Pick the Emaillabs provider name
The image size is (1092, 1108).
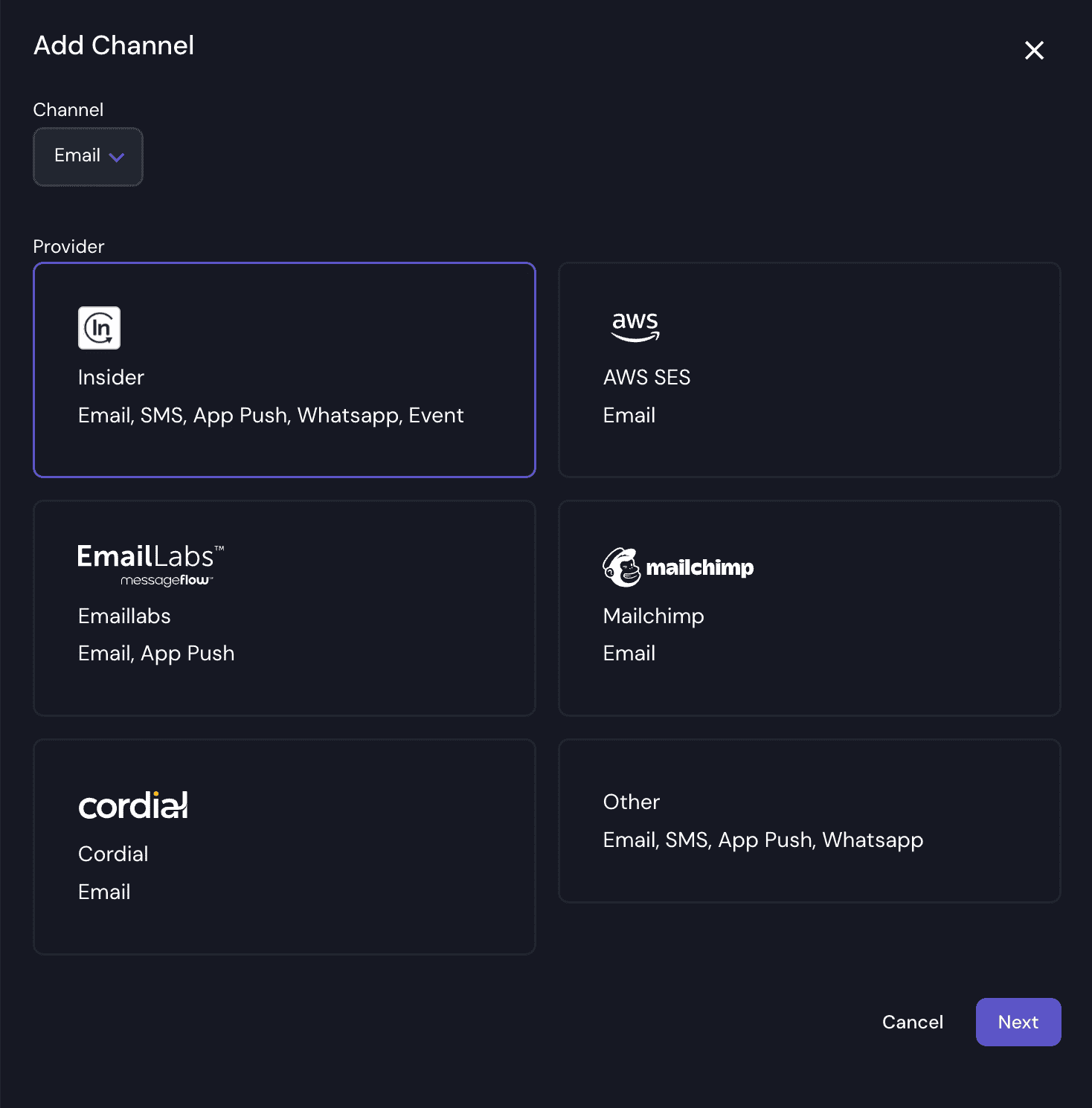click(124, 616)
